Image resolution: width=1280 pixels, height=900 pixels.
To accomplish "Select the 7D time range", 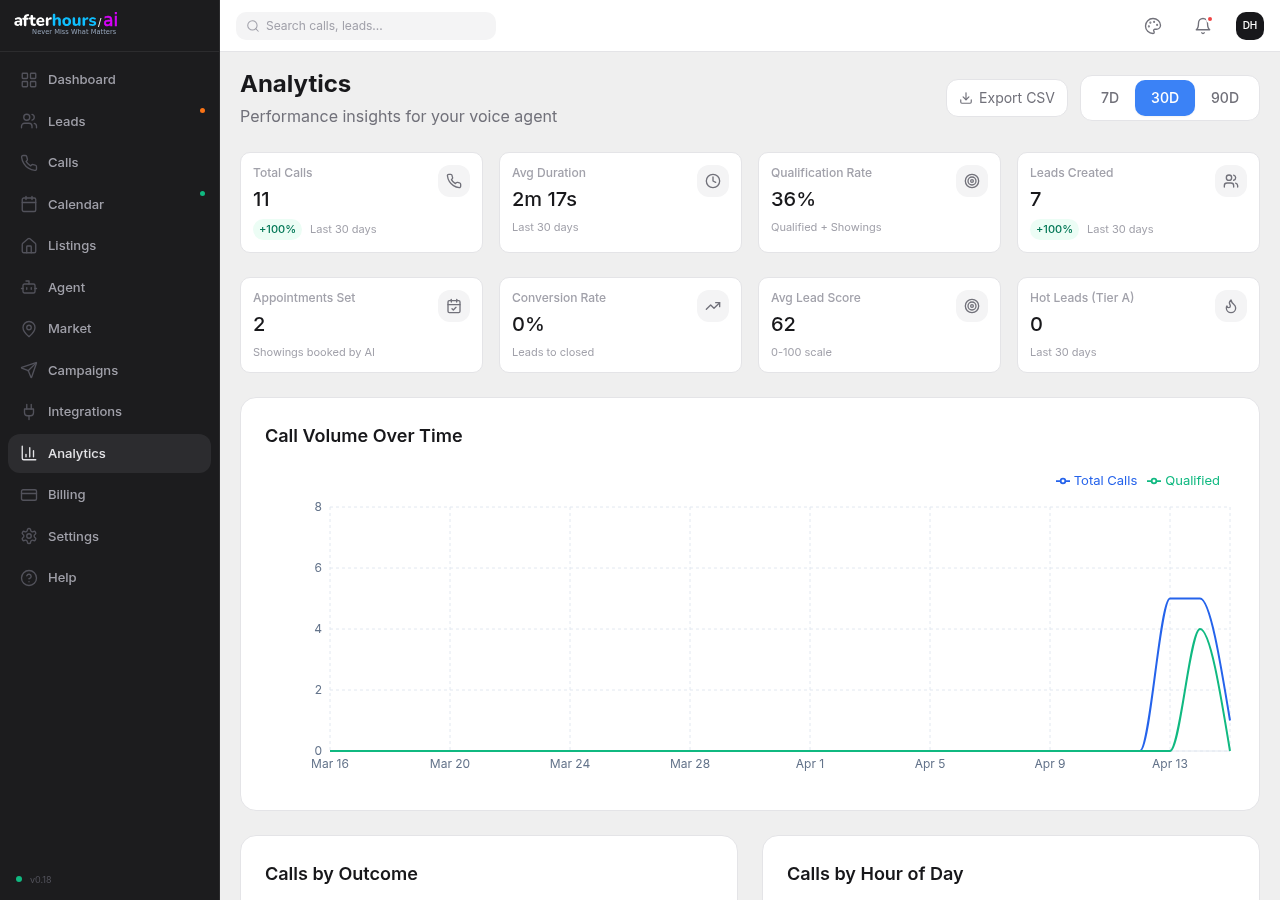I will tap(1109, 97).
